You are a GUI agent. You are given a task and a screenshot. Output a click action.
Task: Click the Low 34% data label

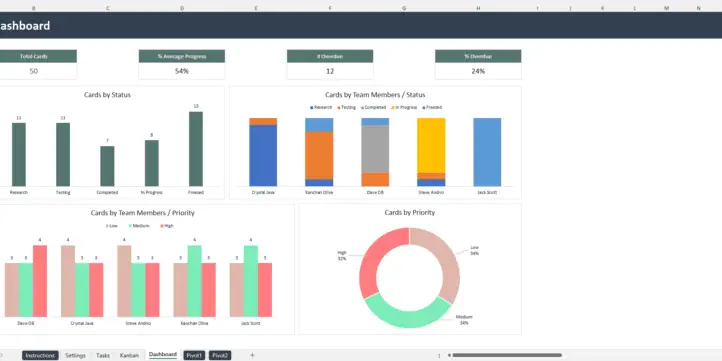pyautogui.click(x=474, y=250)
